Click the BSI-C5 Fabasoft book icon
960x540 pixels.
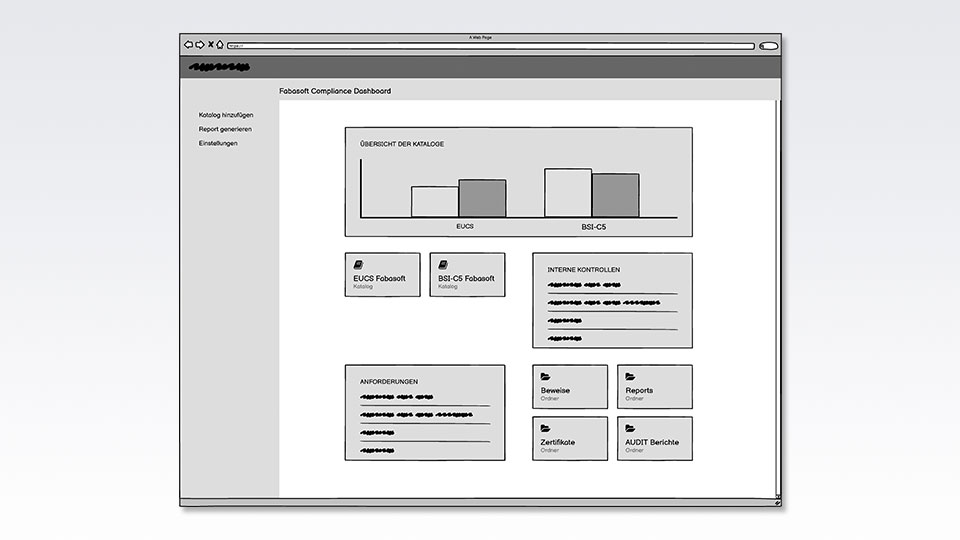[x=443, y=264]
